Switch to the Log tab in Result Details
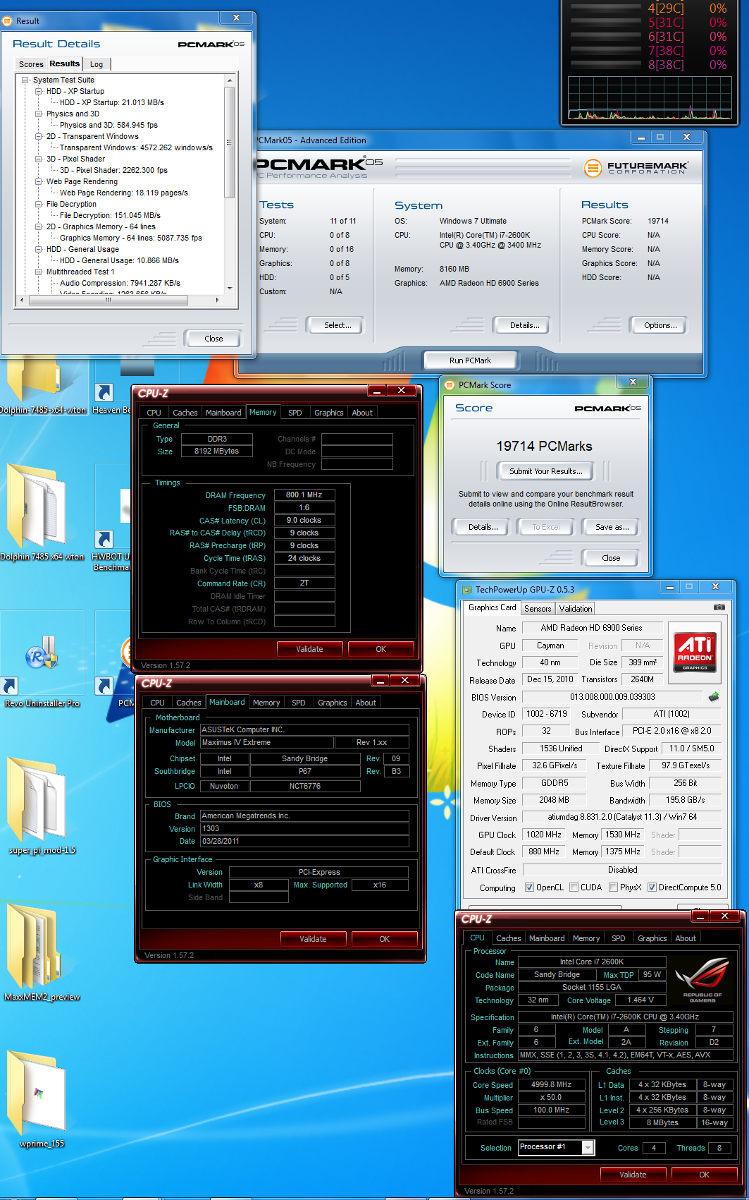The height and width of the screenshot is (1200, 749). click(x=97, y=64)
